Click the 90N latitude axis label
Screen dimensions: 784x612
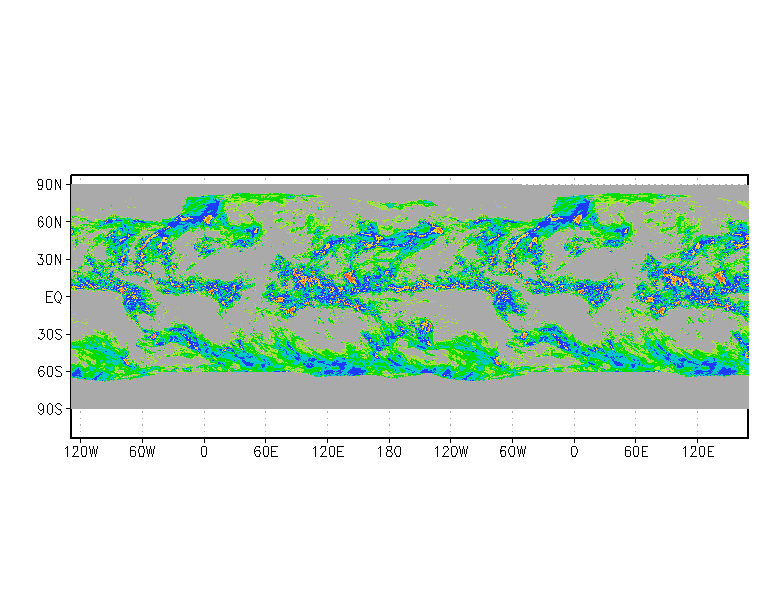[50, 185]
